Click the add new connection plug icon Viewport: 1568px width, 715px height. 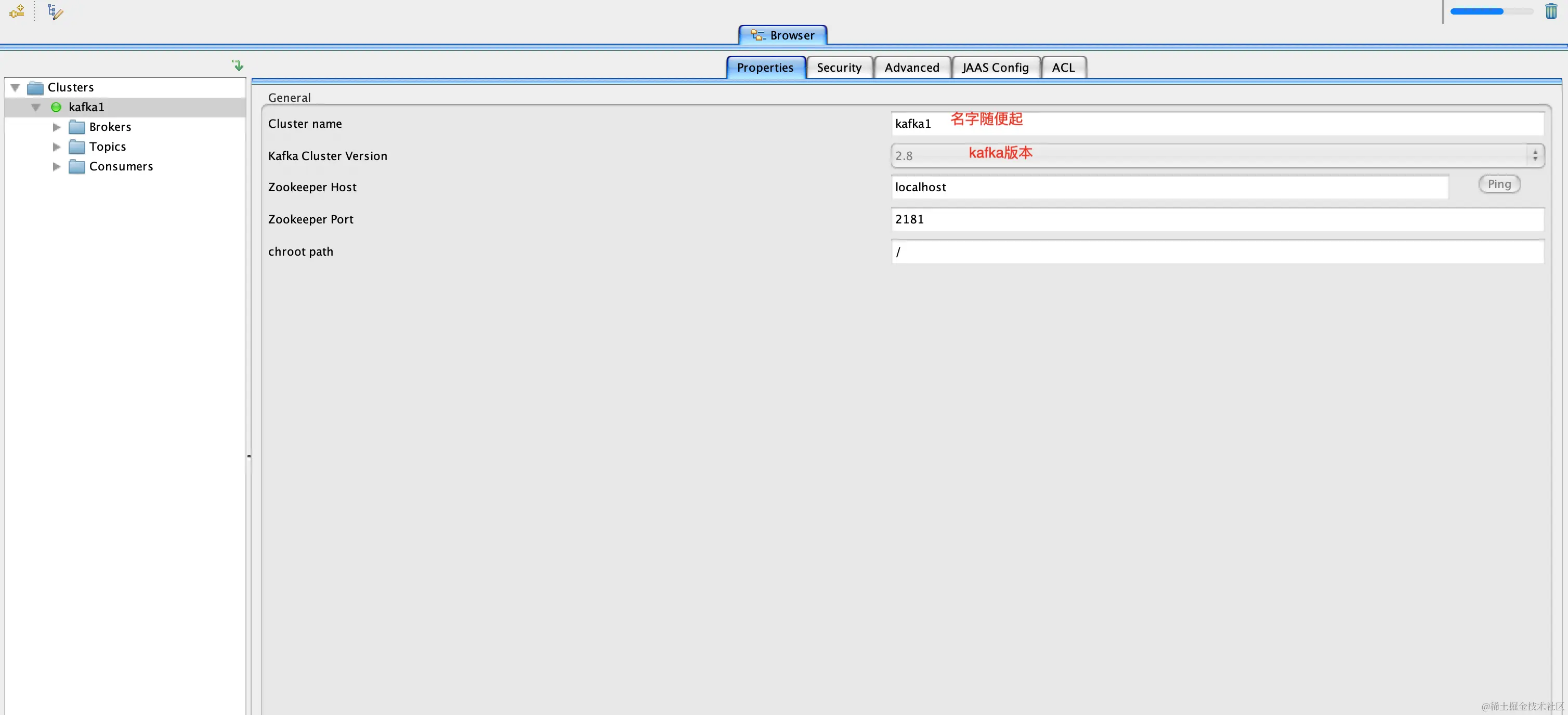(17, 11)
